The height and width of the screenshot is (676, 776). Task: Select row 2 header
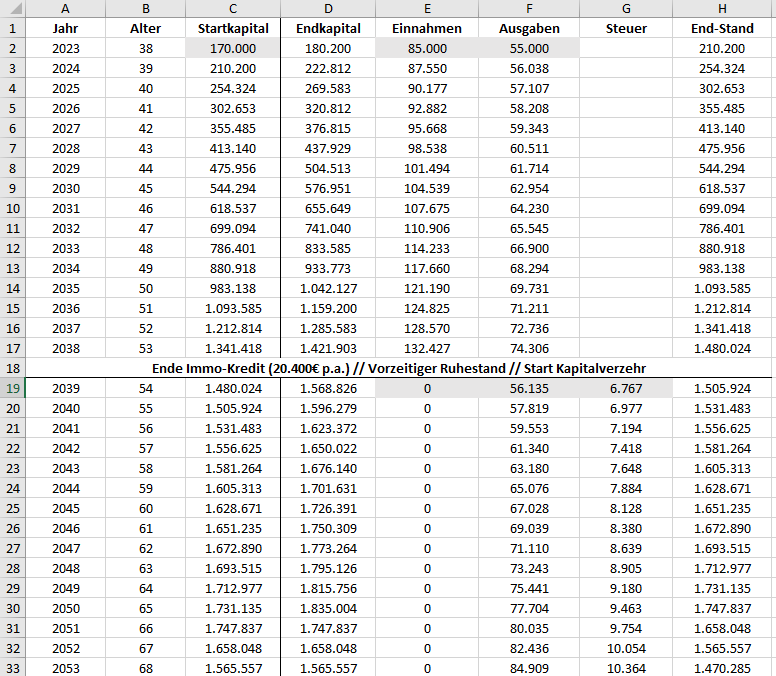12,48
